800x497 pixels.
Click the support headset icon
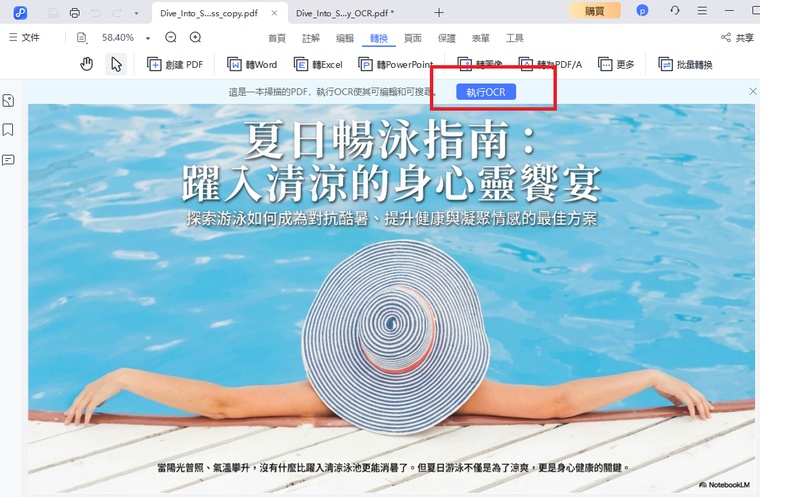click(674, 10)
